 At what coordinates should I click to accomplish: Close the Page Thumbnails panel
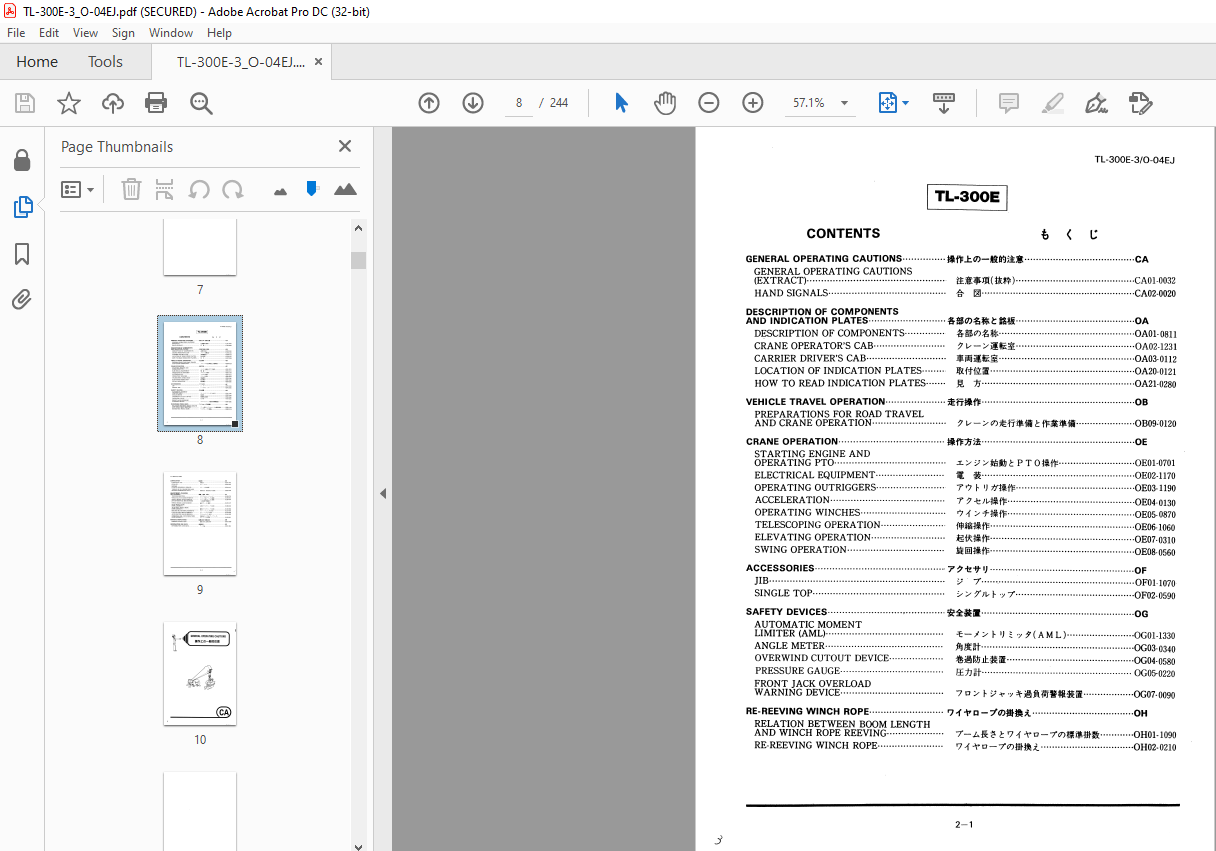(x=345, y=146)
